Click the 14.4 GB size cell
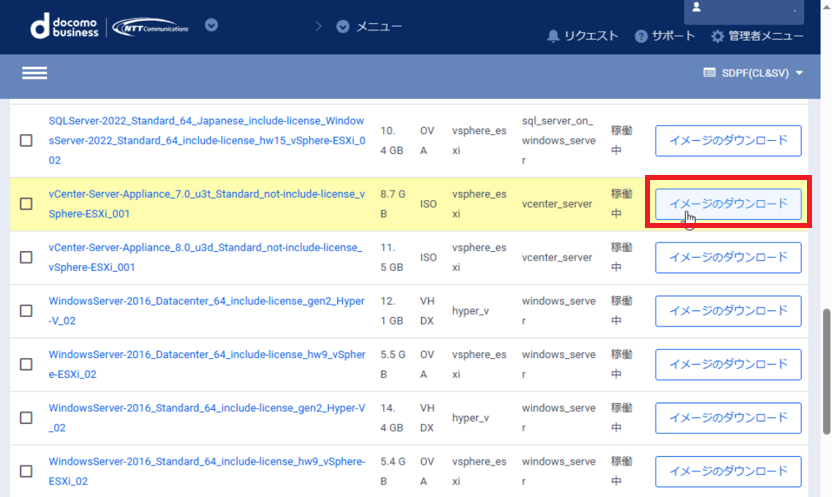Screen dimensions: 832x497 pyautogui.click(x=392, y=418)
